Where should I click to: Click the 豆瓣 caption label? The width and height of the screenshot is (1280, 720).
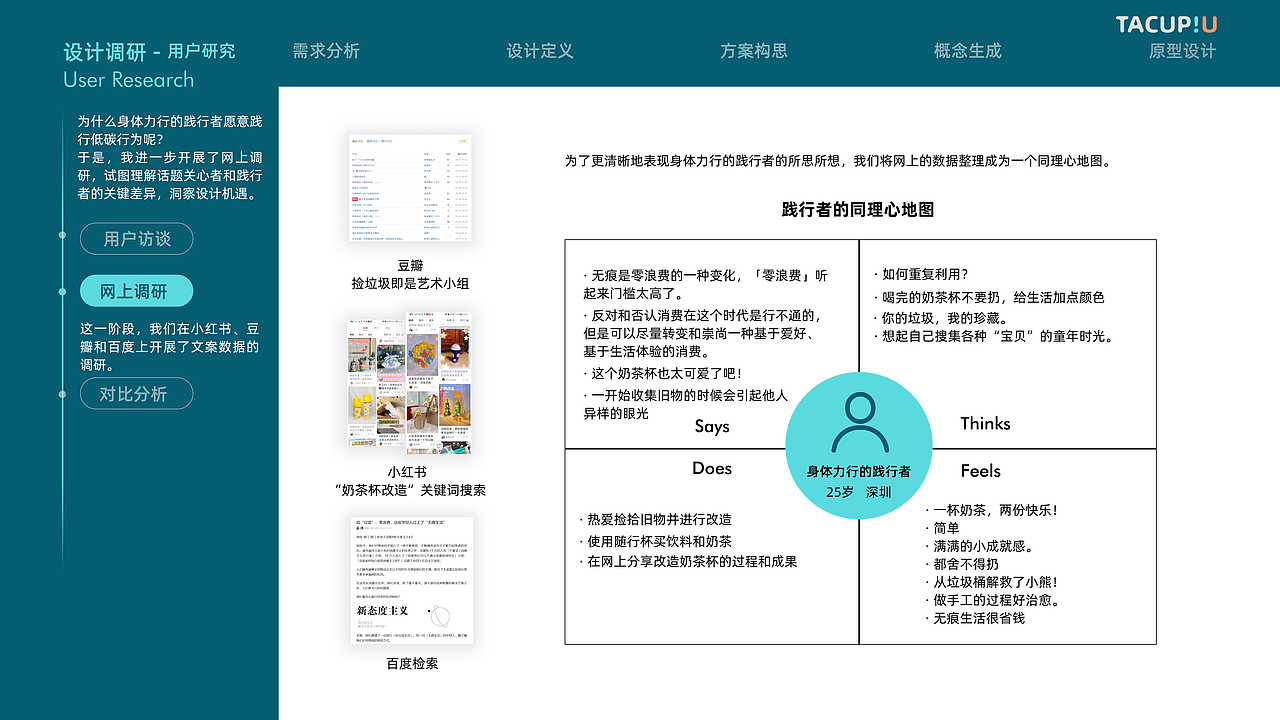(410, 265)
